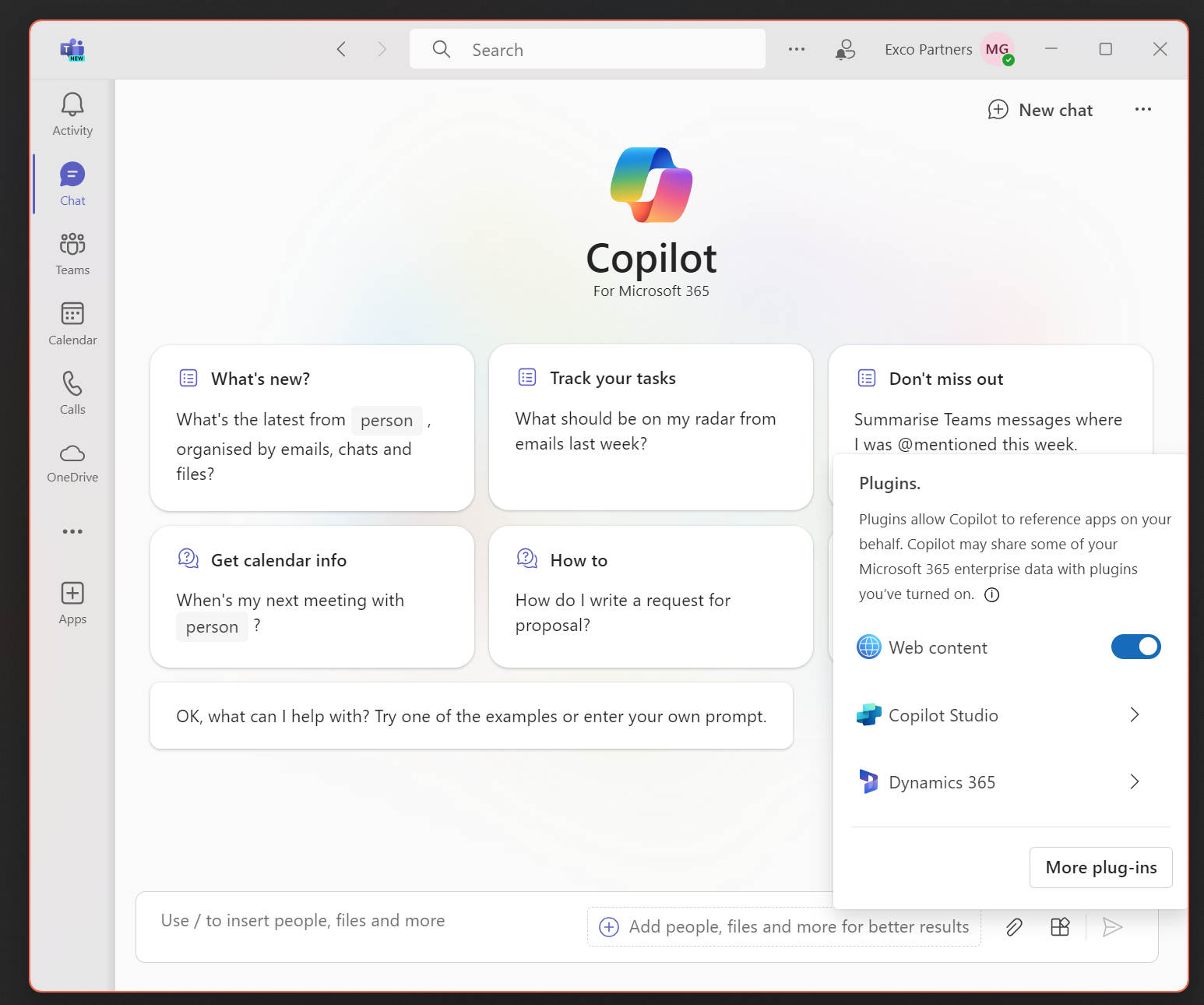Image resolution: width=1204 pixels, height=1005 pixels.
Task: Go forward with the right arrow
Action: tap(382, 49)
